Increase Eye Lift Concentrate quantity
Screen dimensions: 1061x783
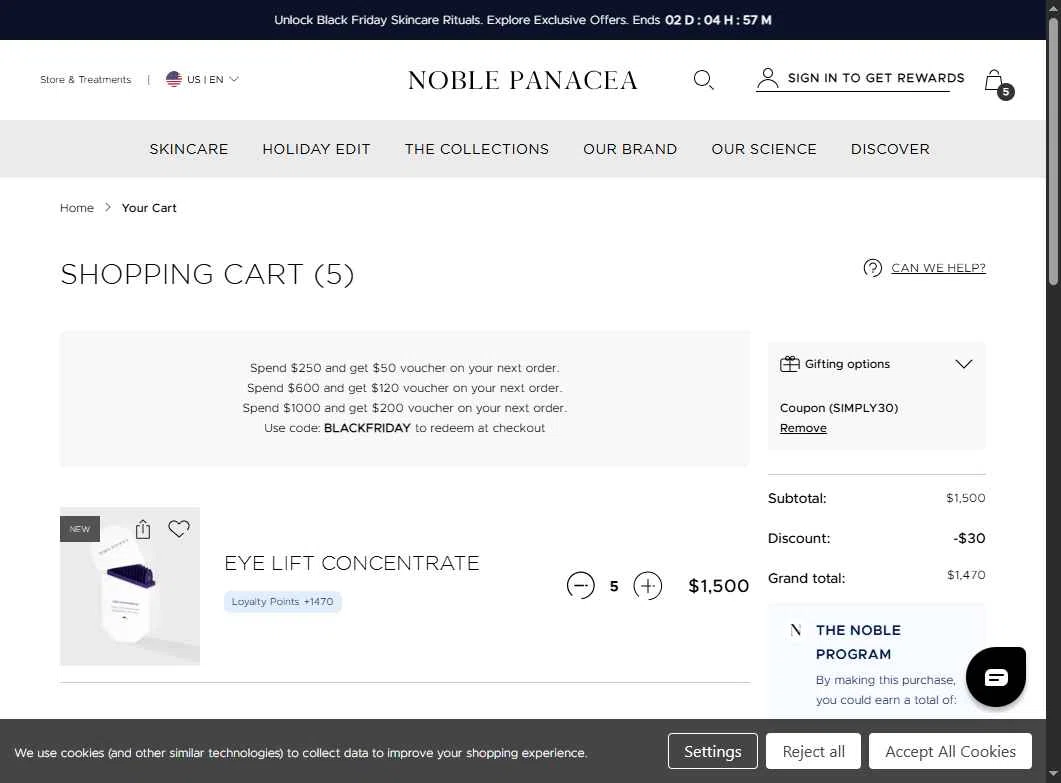pos(648,585)
